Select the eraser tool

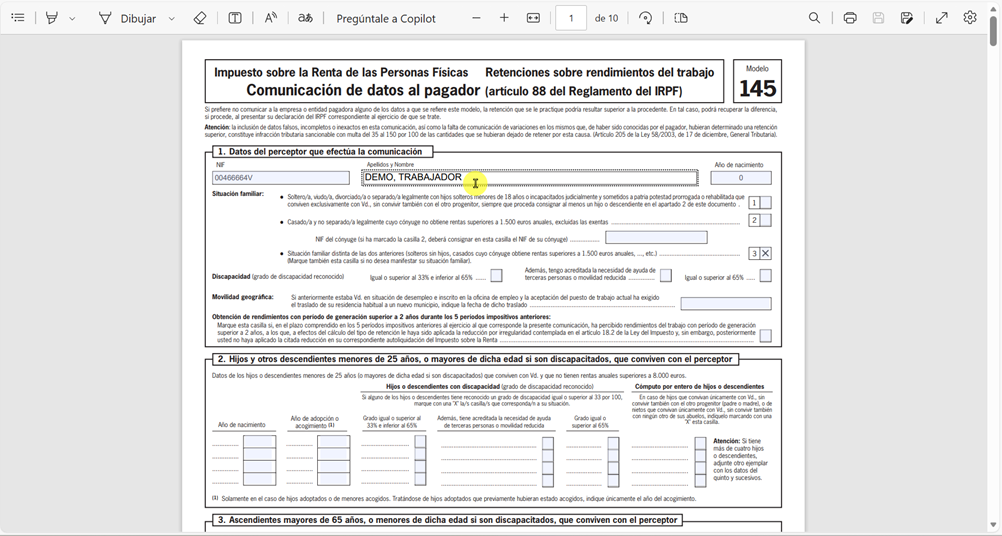tap(199, 18)
